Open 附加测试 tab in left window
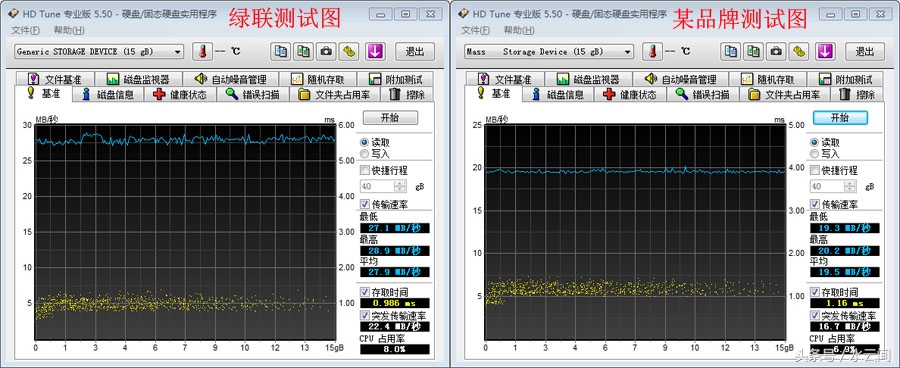 click(395, 79)
